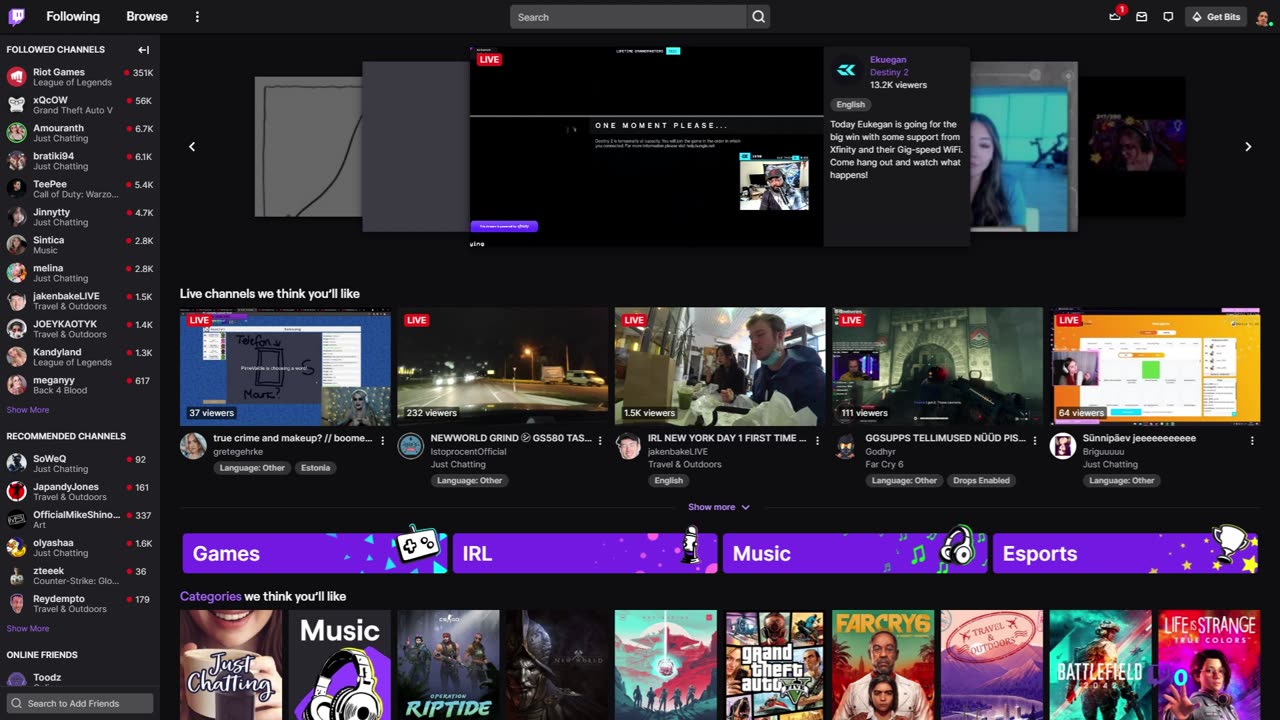Open Prime Loot crown icon

coord(1115,17)
